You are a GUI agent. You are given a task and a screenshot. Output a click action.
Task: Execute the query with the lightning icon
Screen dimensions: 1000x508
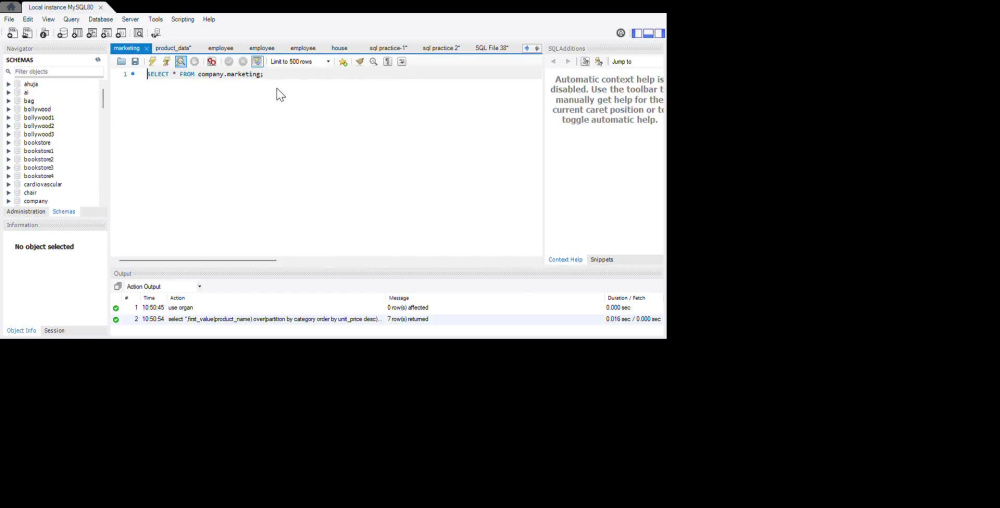coord(152,62)
